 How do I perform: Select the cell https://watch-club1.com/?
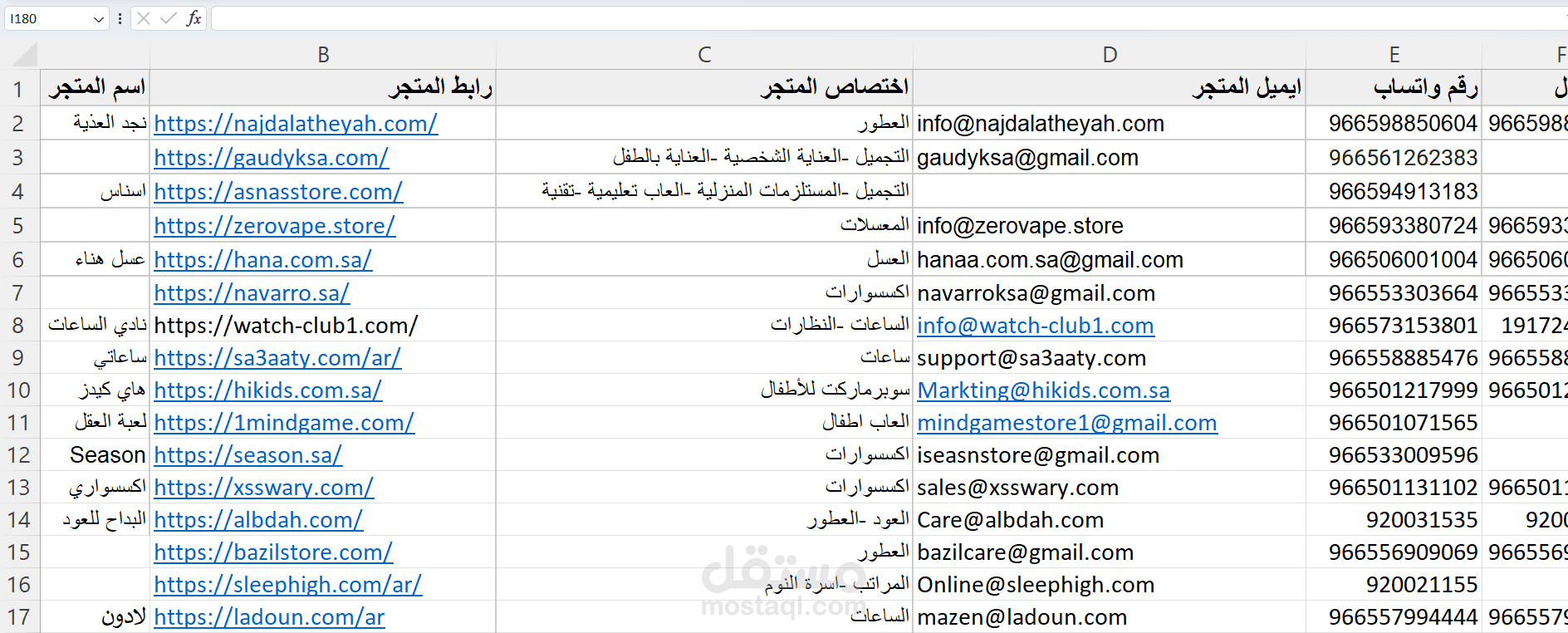pyautogui.click(x=323, y=326)
